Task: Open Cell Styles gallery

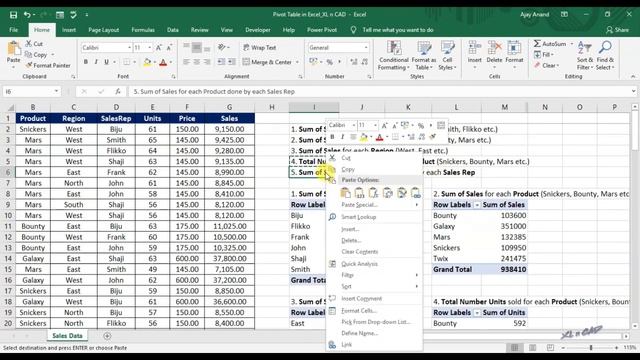Action: (447, 56)
